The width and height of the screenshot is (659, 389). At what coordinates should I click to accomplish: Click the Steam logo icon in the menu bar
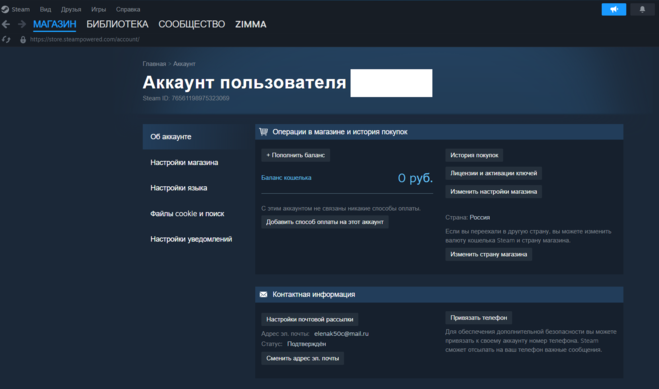coord(5,9)
